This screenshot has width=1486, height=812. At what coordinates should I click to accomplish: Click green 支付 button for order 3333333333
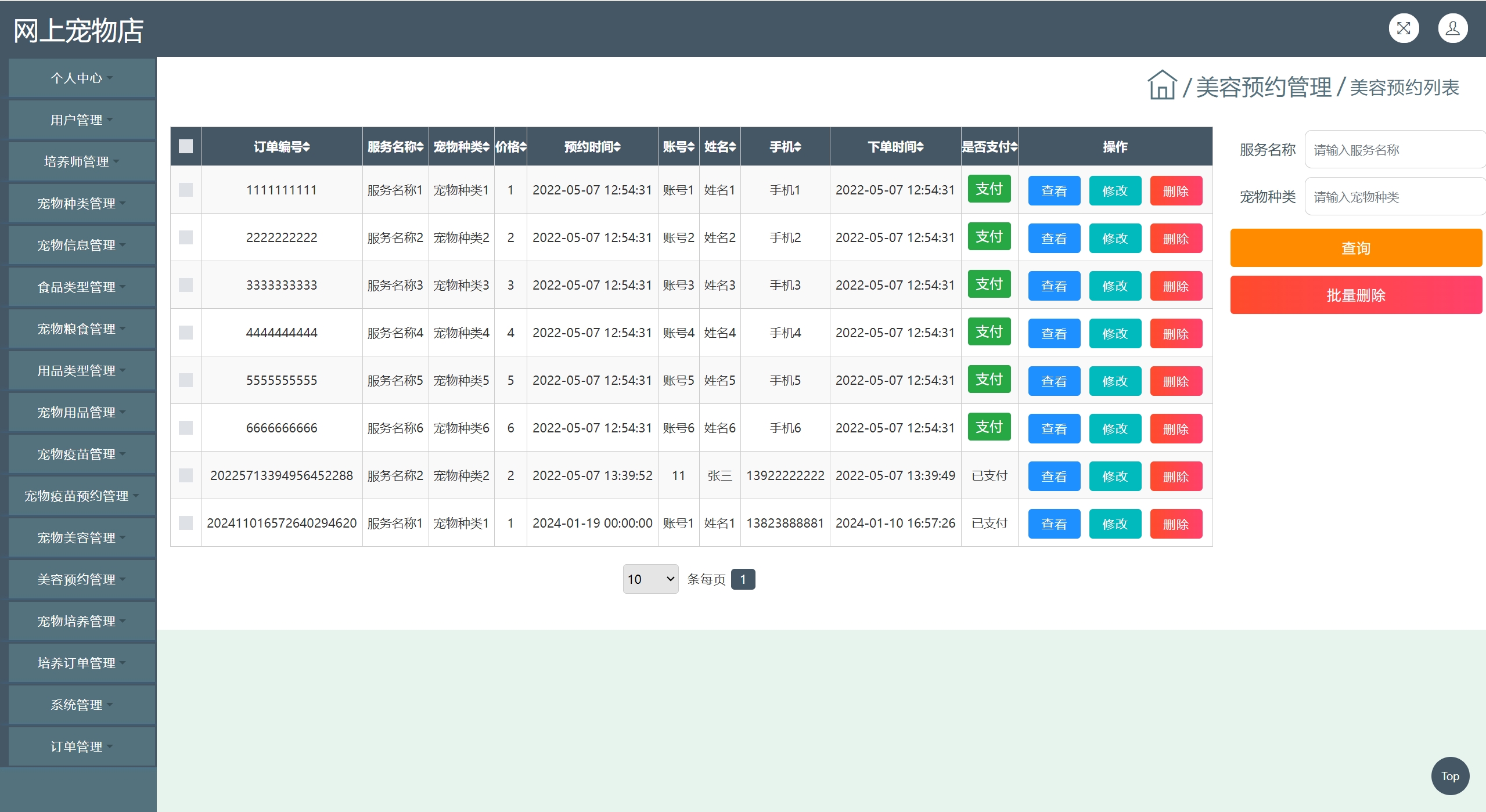pos(989,284)
